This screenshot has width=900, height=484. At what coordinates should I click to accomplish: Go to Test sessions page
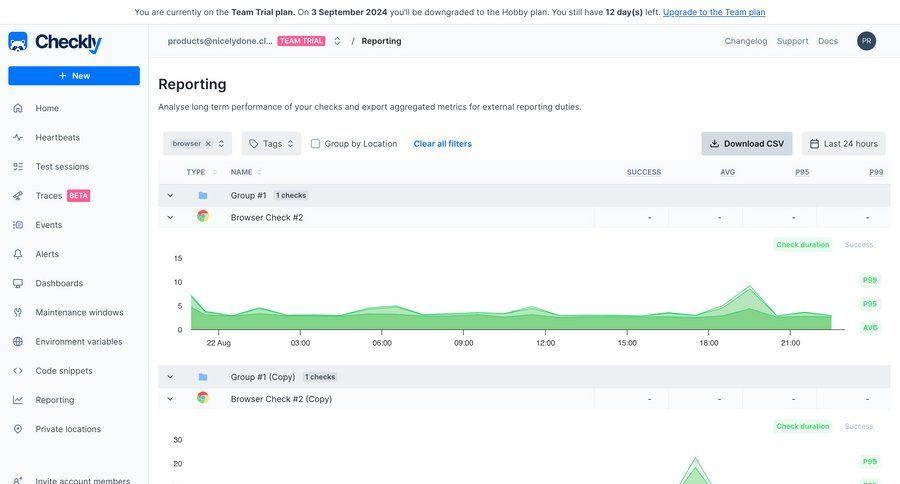(x=62, y=167)
